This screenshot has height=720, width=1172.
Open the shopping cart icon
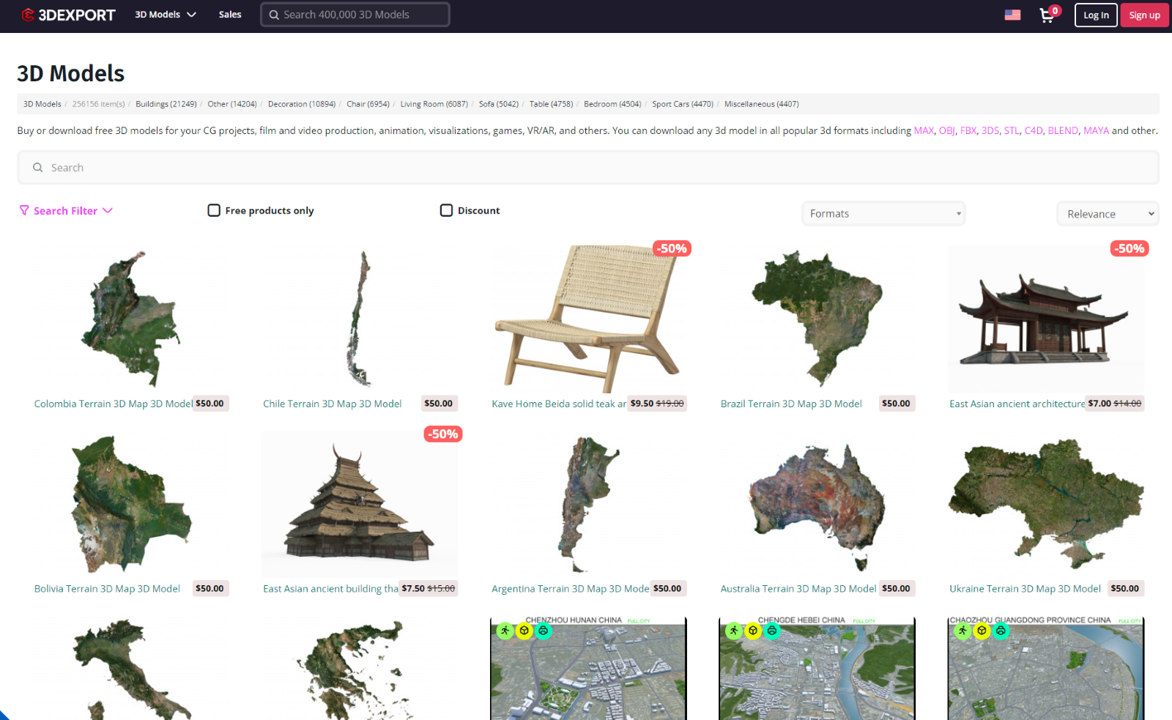pyautogui.click(x=1048, y=15)
